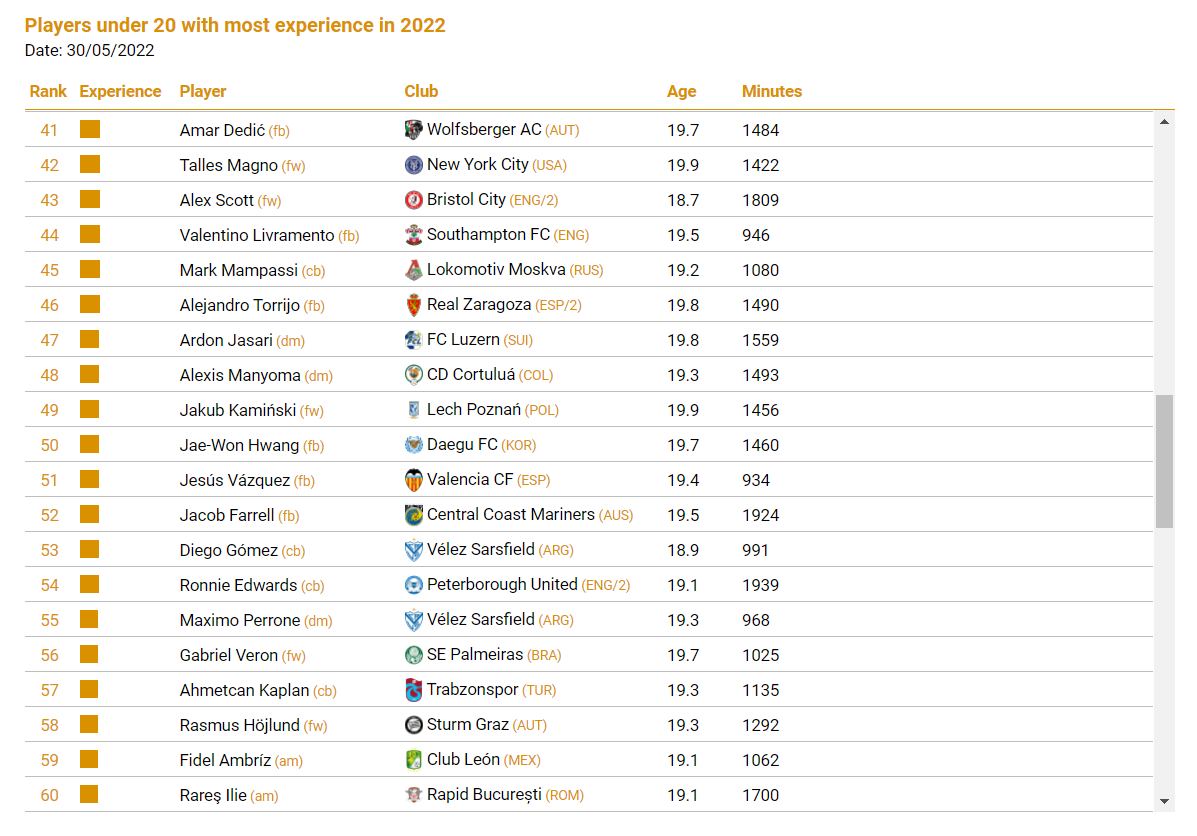Click rank number 56
This screenshot has width=1197, height=836.
[x=50, y=656]
